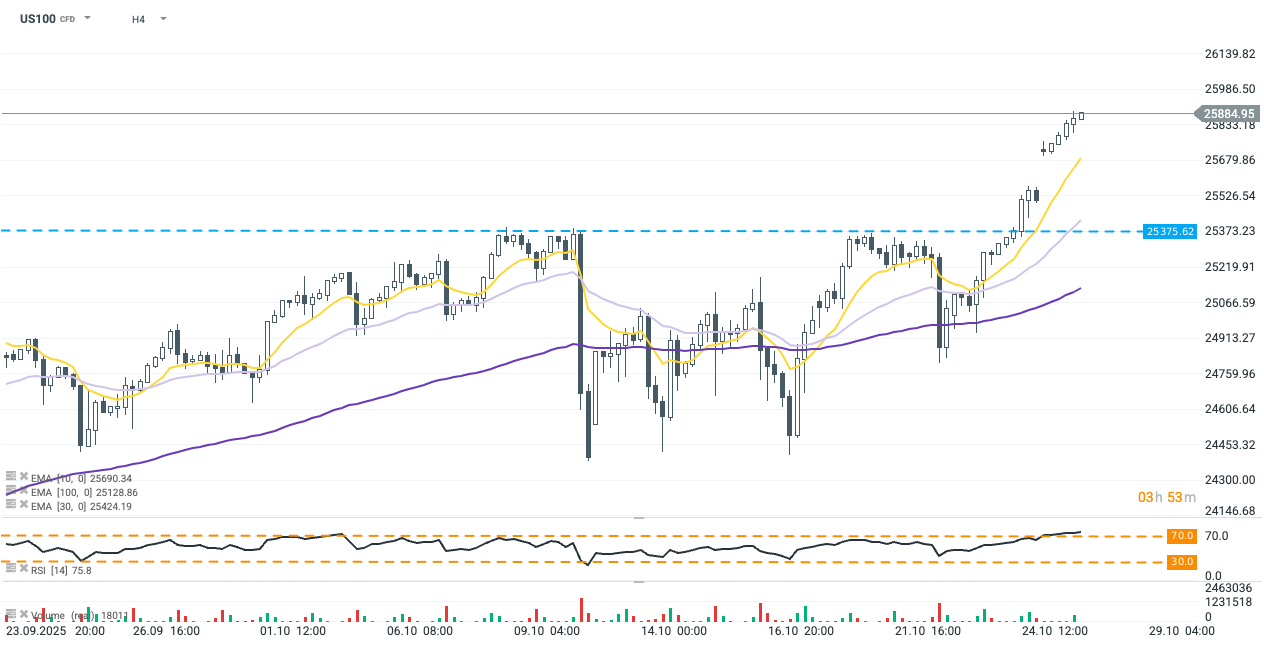Remove the EMA 10 indicator
Image resolution: width=1264 pixels, height=647 pixels.
23,478
